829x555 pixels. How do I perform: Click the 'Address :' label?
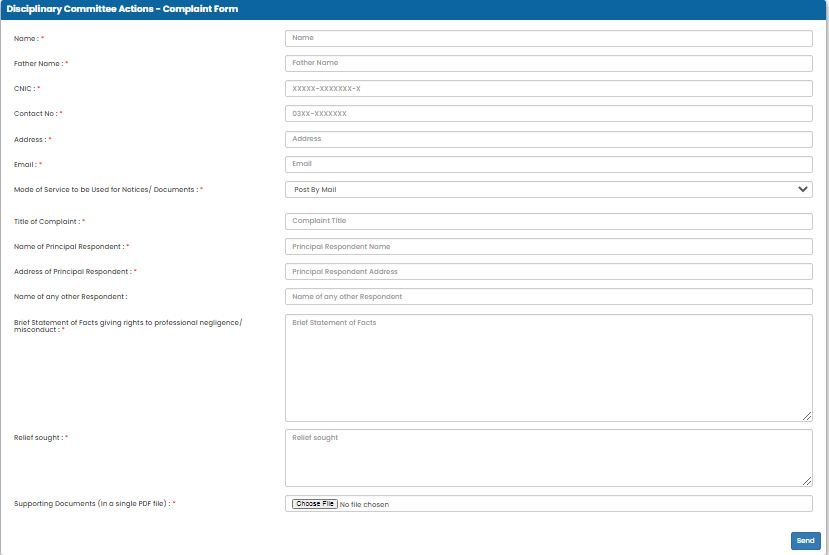tap(32, 140)
